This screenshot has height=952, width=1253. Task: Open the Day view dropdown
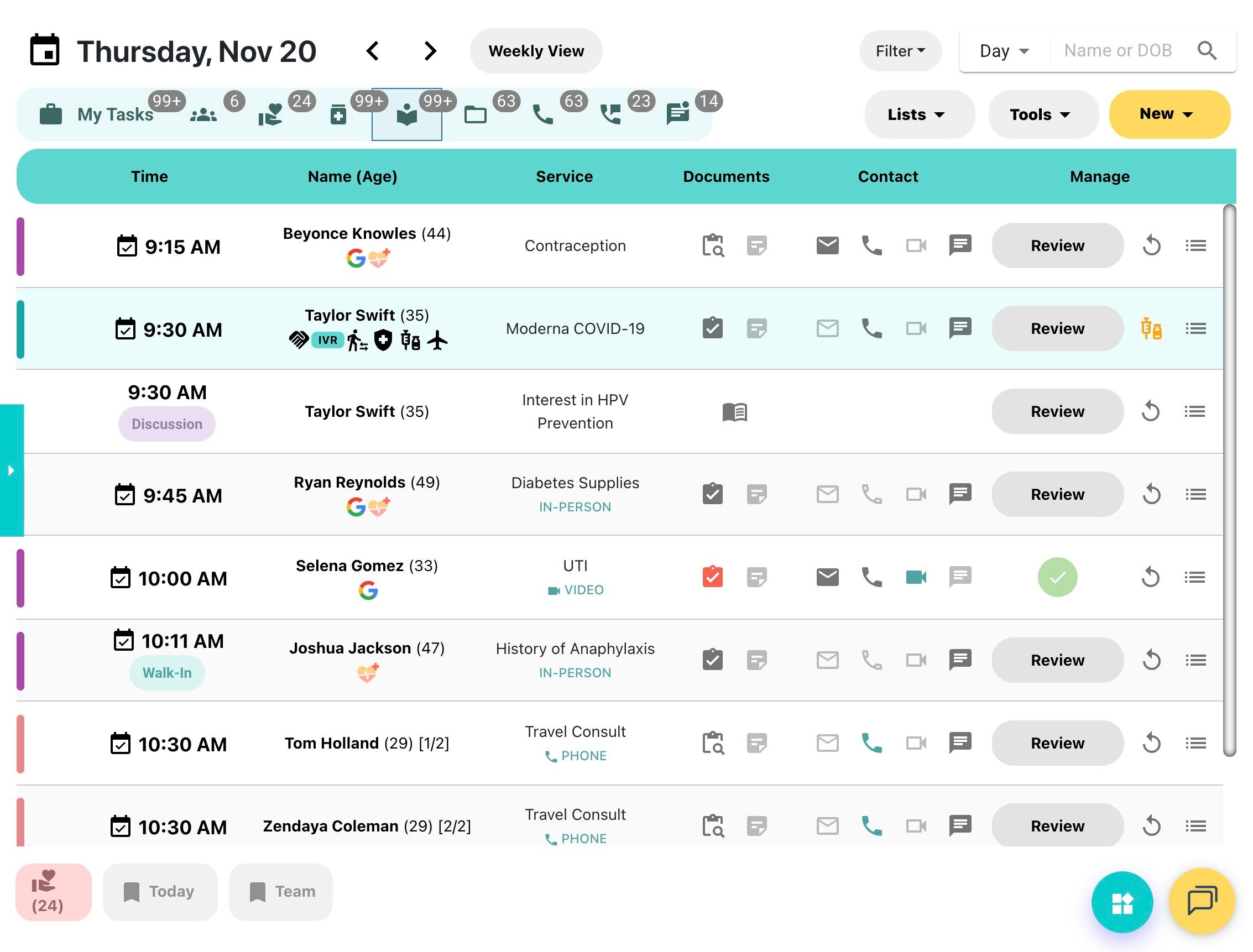pos(1004,51)
